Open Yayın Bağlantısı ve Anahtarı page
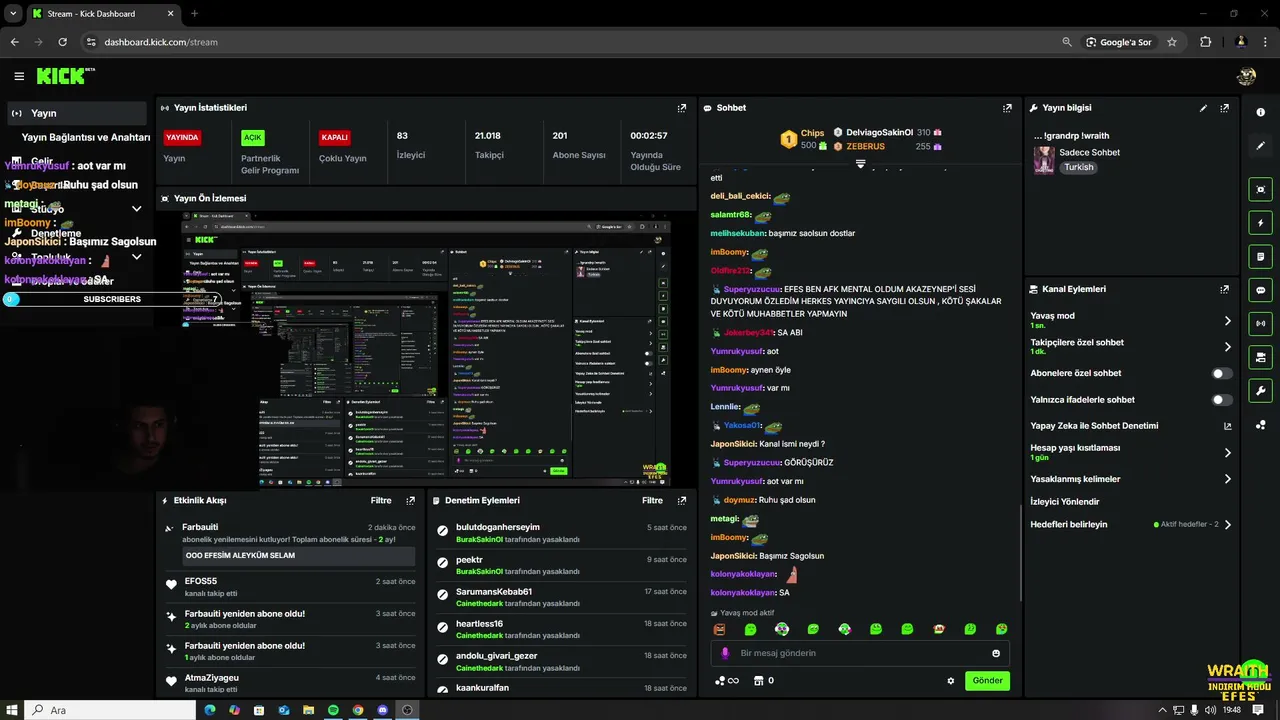This screenshot has height=720, width=1280. pos(86,137)
